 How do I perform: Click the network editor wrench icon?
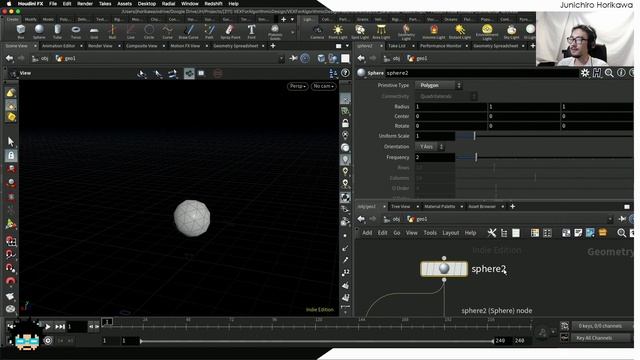tap(491, 233)
